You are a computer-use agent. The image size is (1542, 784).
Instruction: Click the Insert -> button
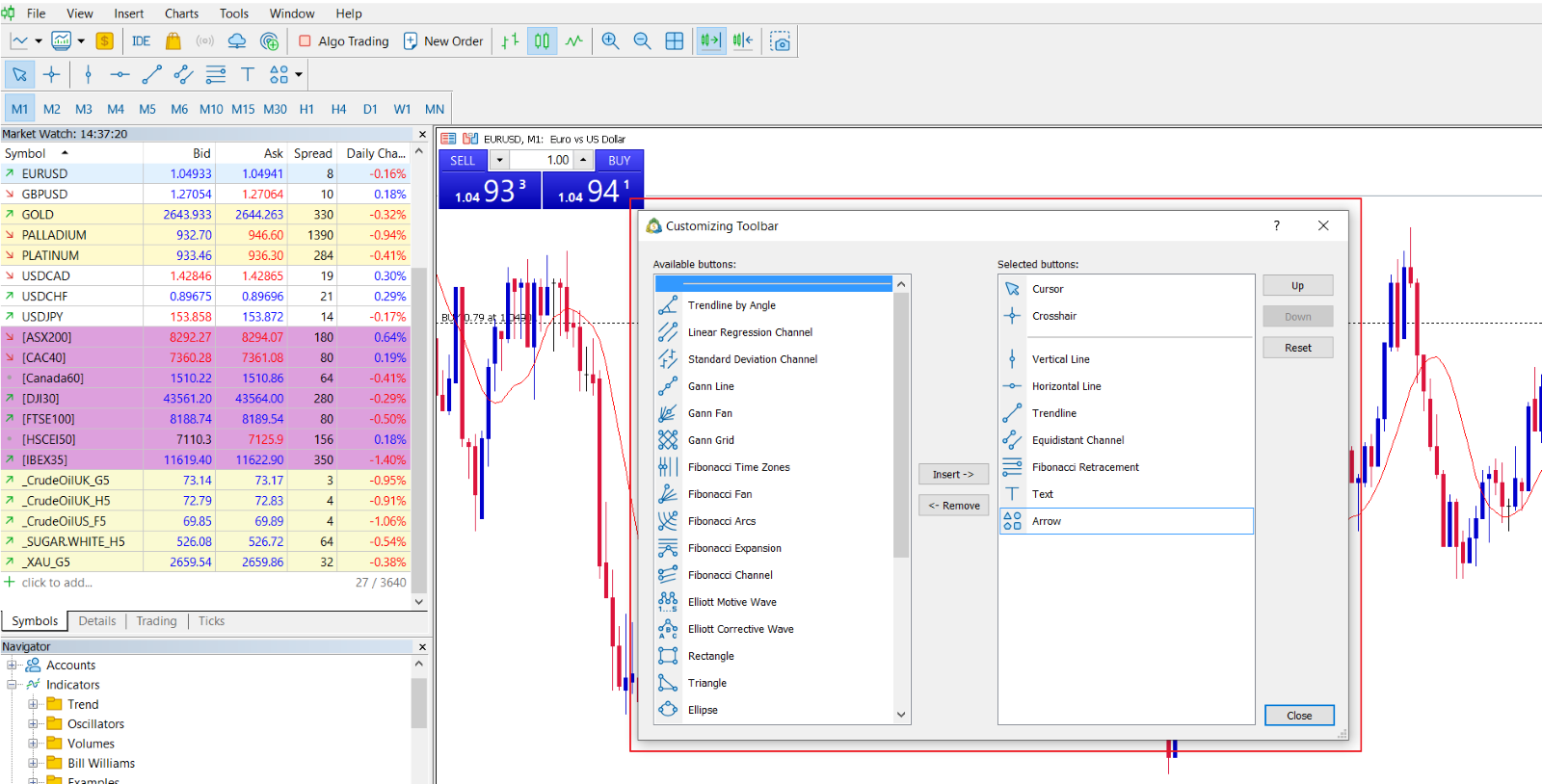[953, 475]
